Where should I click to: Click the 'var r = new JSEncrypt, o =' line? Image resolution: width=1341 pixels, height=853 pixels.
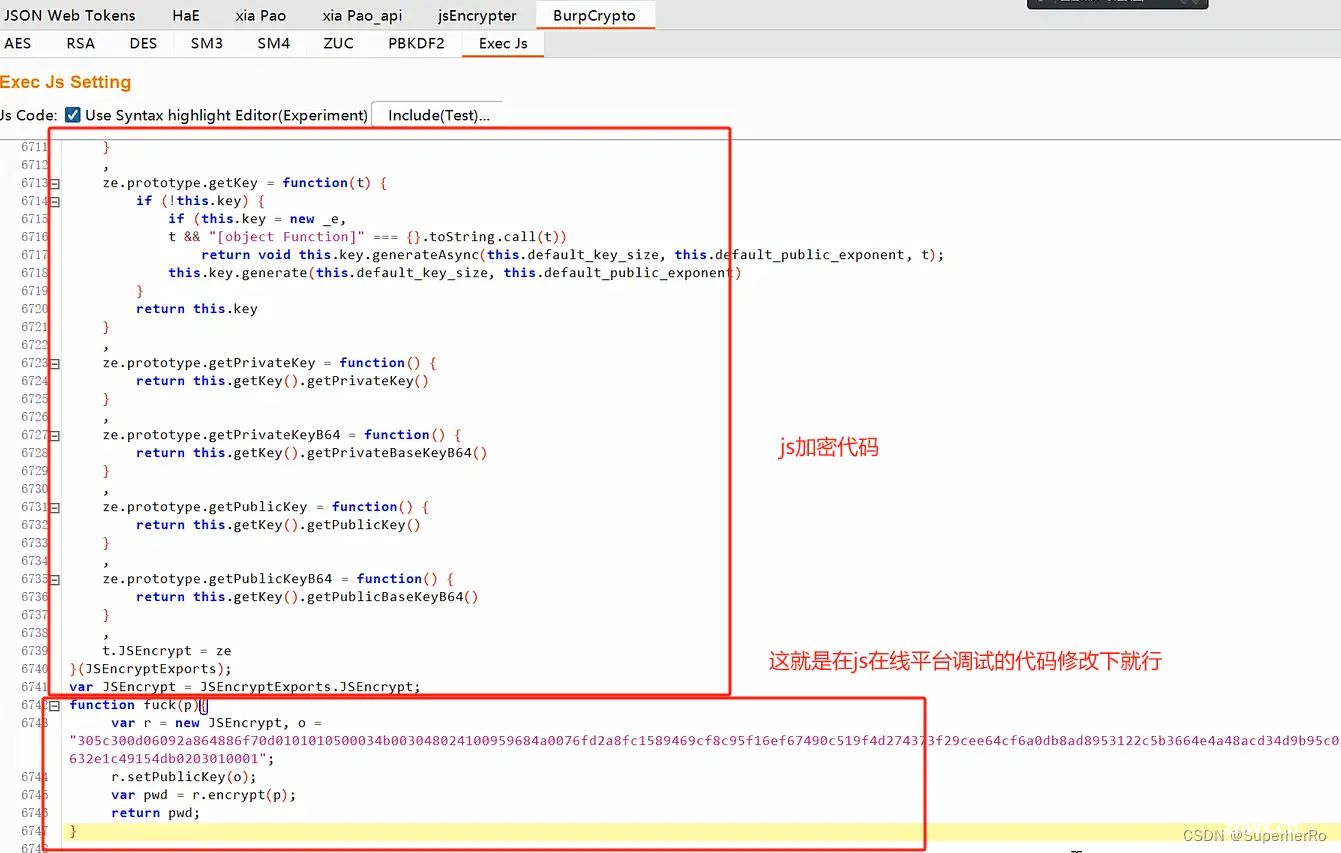[x=216, y=723]
